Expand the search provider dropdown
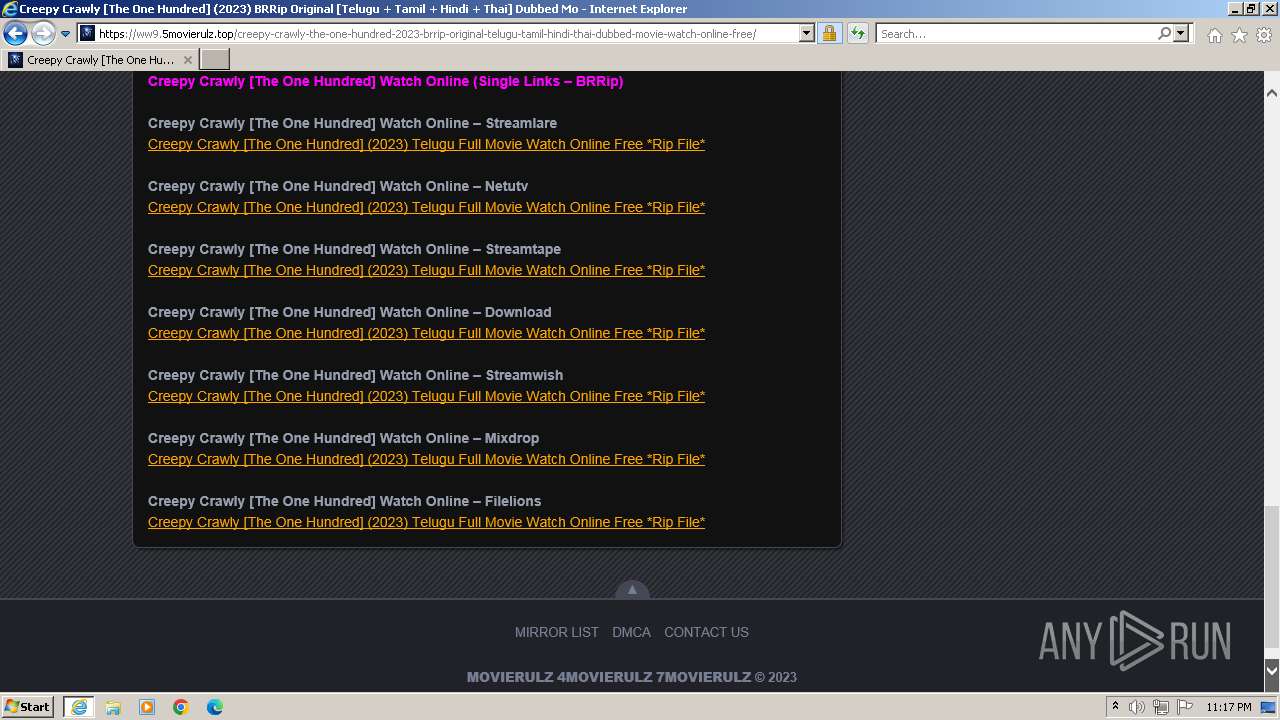This screenshot has height=720, width=1280. [x=1181, y=33]
